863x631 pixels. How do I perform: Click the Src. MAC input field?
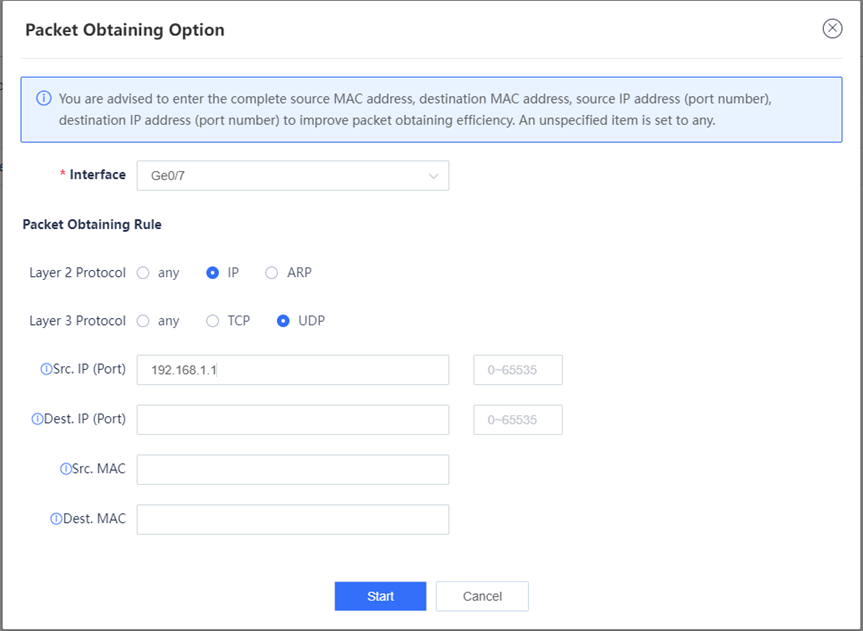tap(292, 470)
